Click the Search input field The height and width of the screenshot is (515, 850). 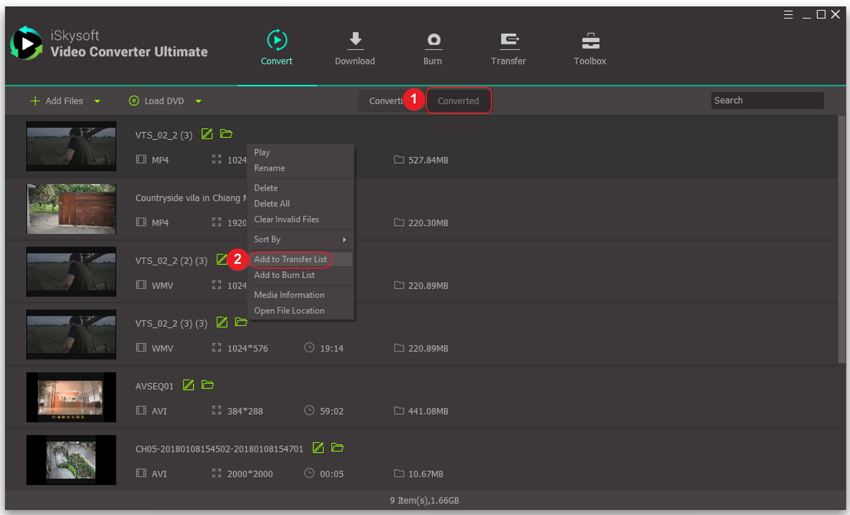(x=766, y=100)
